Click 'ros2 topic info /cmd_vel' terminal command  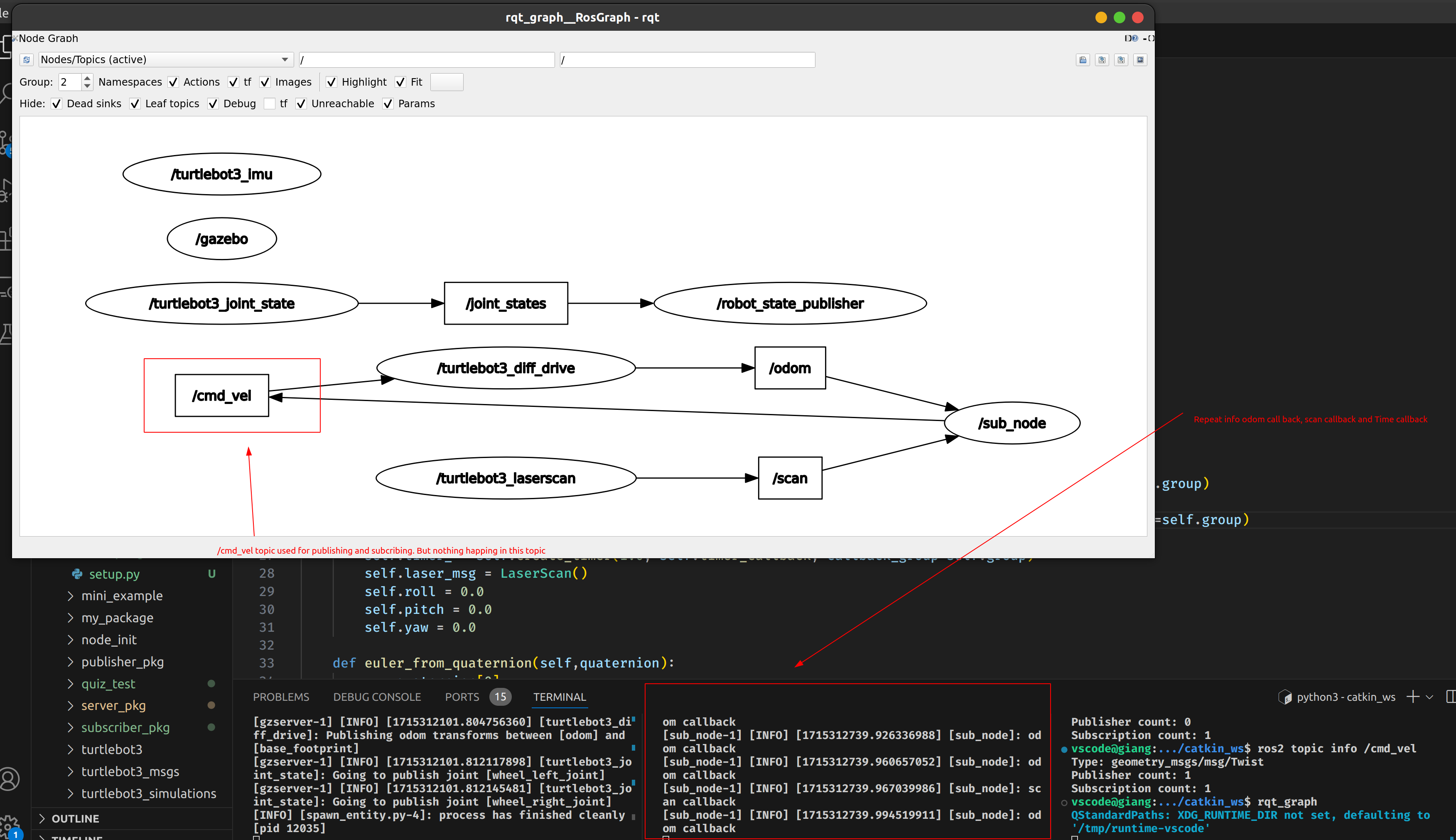point(1337,748)
